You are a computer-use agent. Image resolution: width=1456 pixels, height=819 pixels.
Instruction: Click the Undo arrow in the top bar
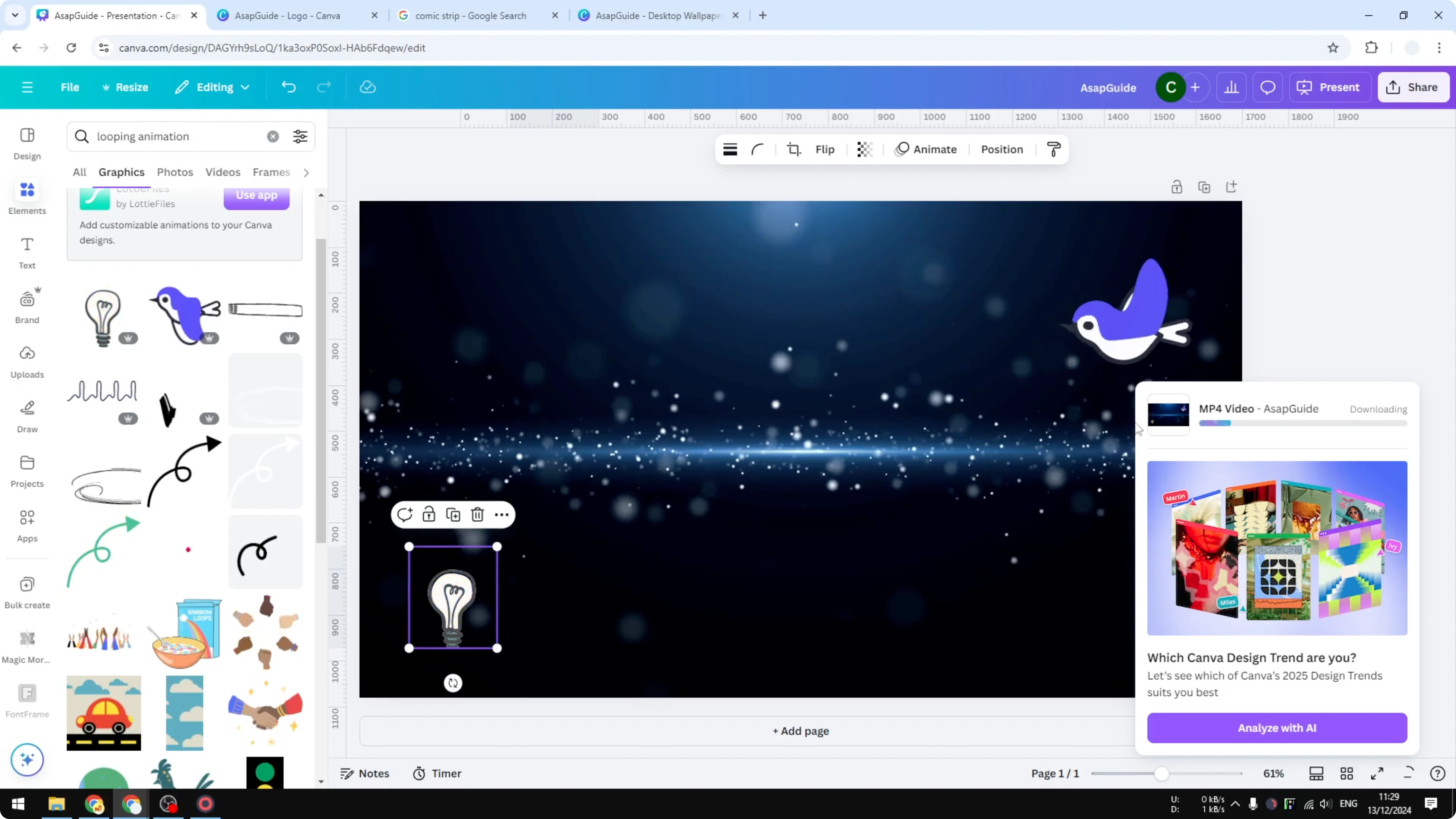(x=289, y=87)
